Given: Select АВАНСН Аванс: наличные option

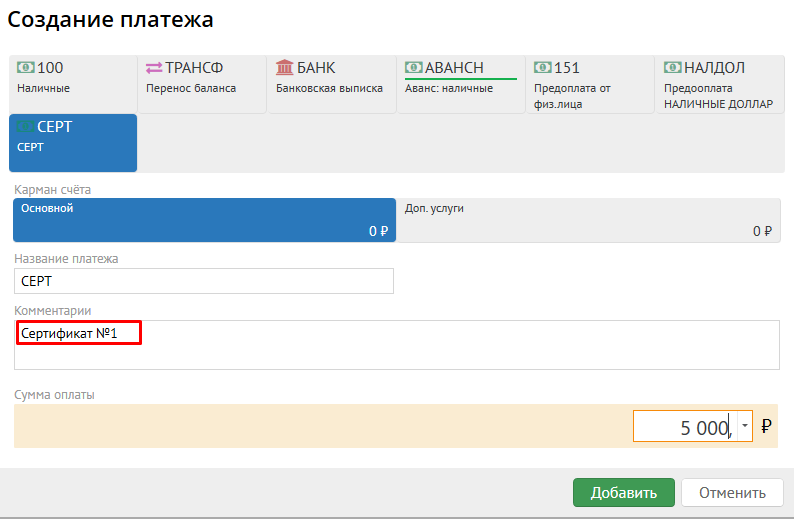Looking at the screenshot, I should point(461,84).
